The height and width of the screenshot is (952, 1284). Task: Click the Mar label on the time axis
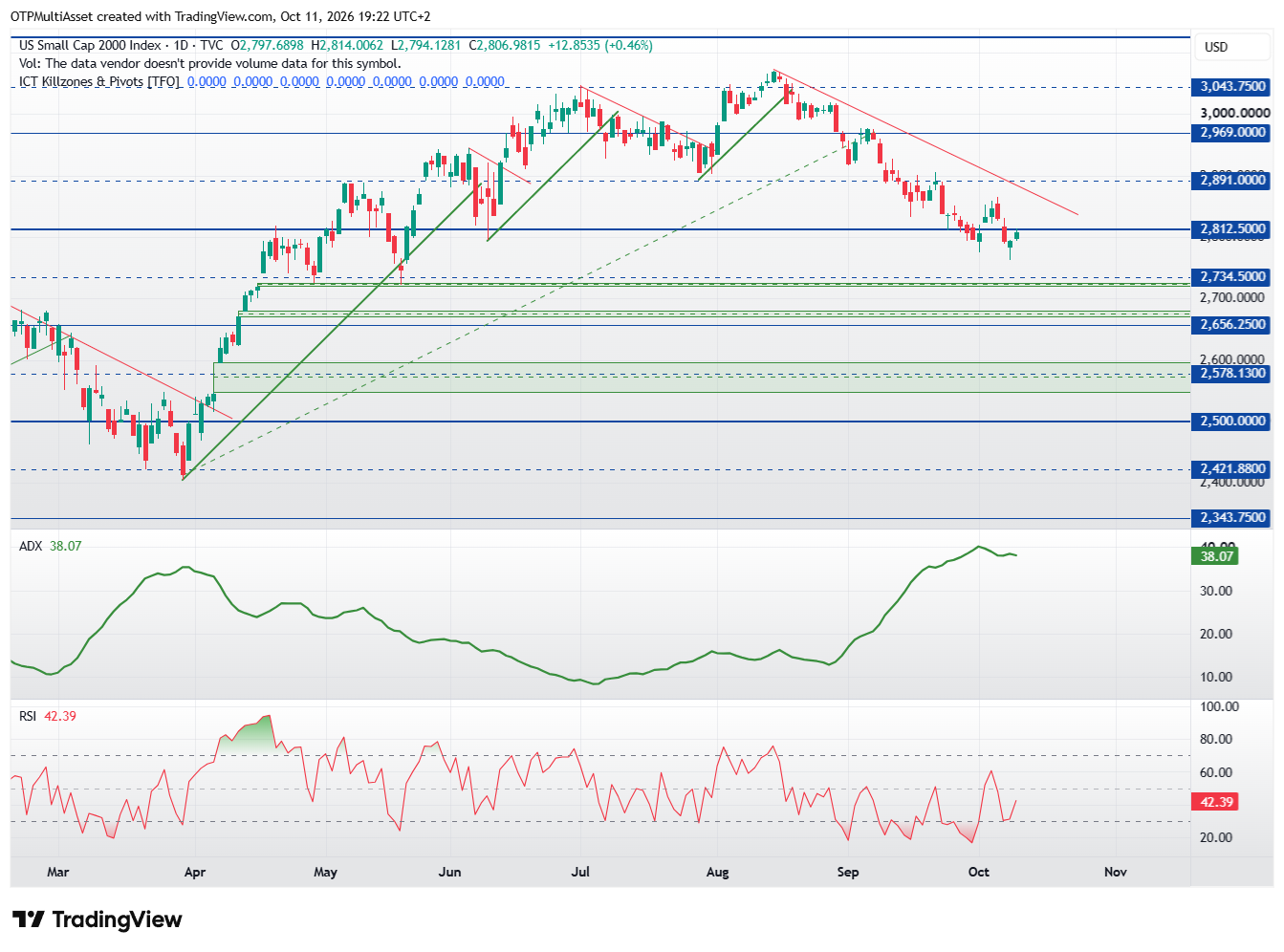(x=58, y=872)
